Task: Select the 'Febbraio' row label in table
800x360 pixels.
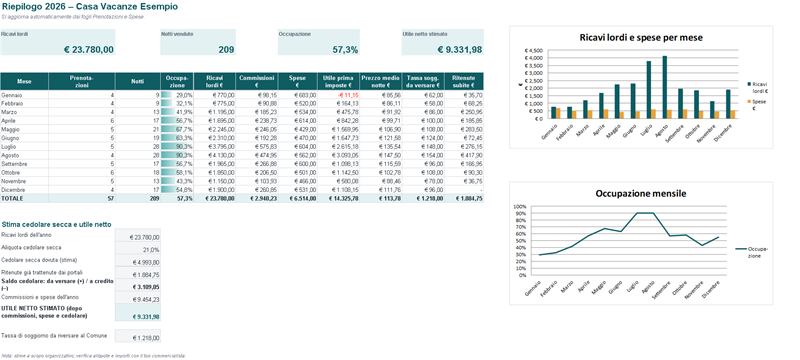Action: click(x=12, y=104)
